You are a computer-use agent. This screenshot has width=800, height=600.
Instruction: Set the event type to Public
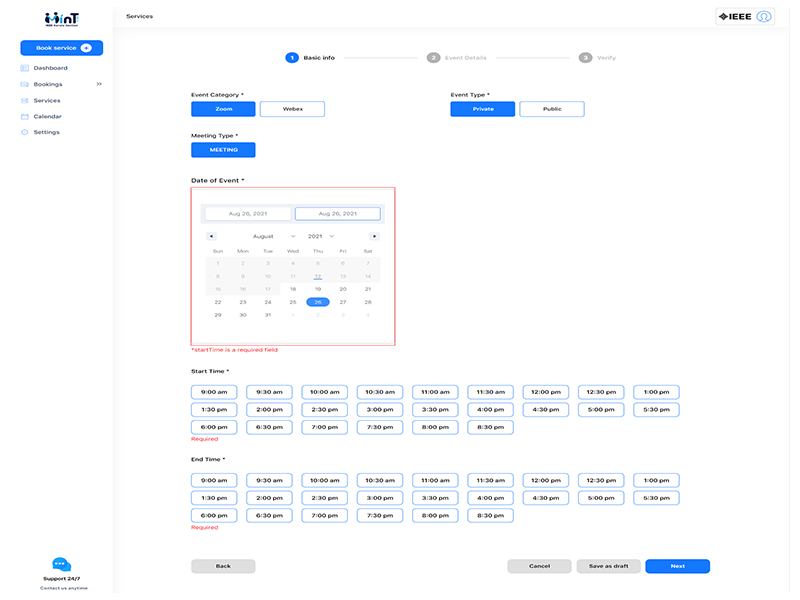[x=551, y=109]
